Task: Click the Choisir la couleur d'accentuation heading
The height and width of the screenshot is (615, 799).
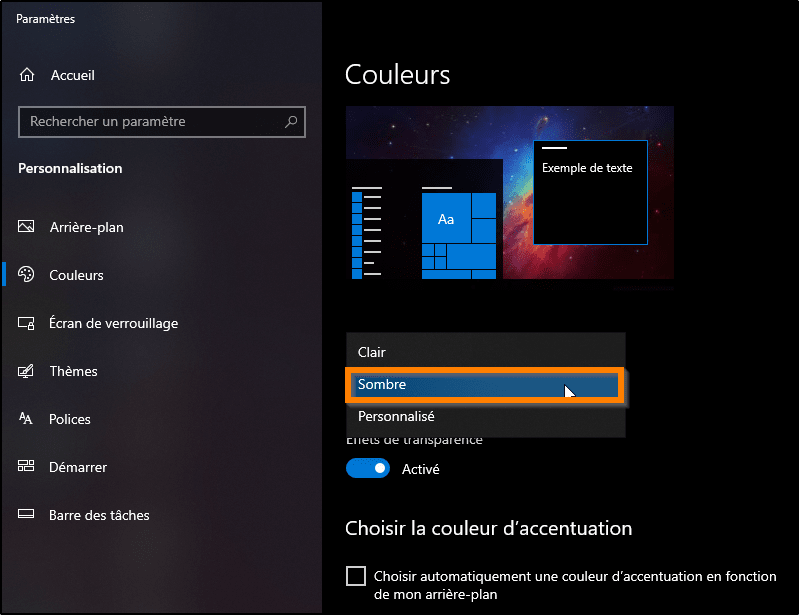Action: pos(489,528)
